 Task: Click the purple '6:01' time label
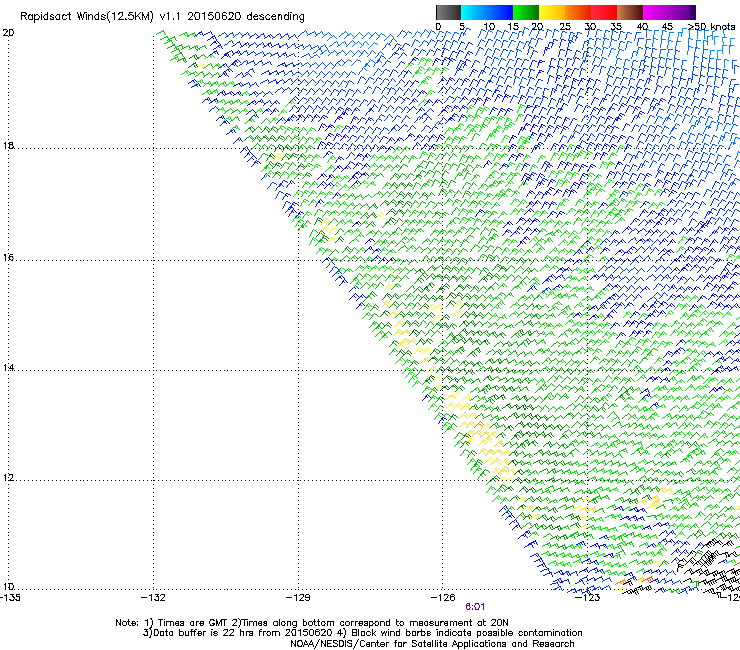pos(475,607)
